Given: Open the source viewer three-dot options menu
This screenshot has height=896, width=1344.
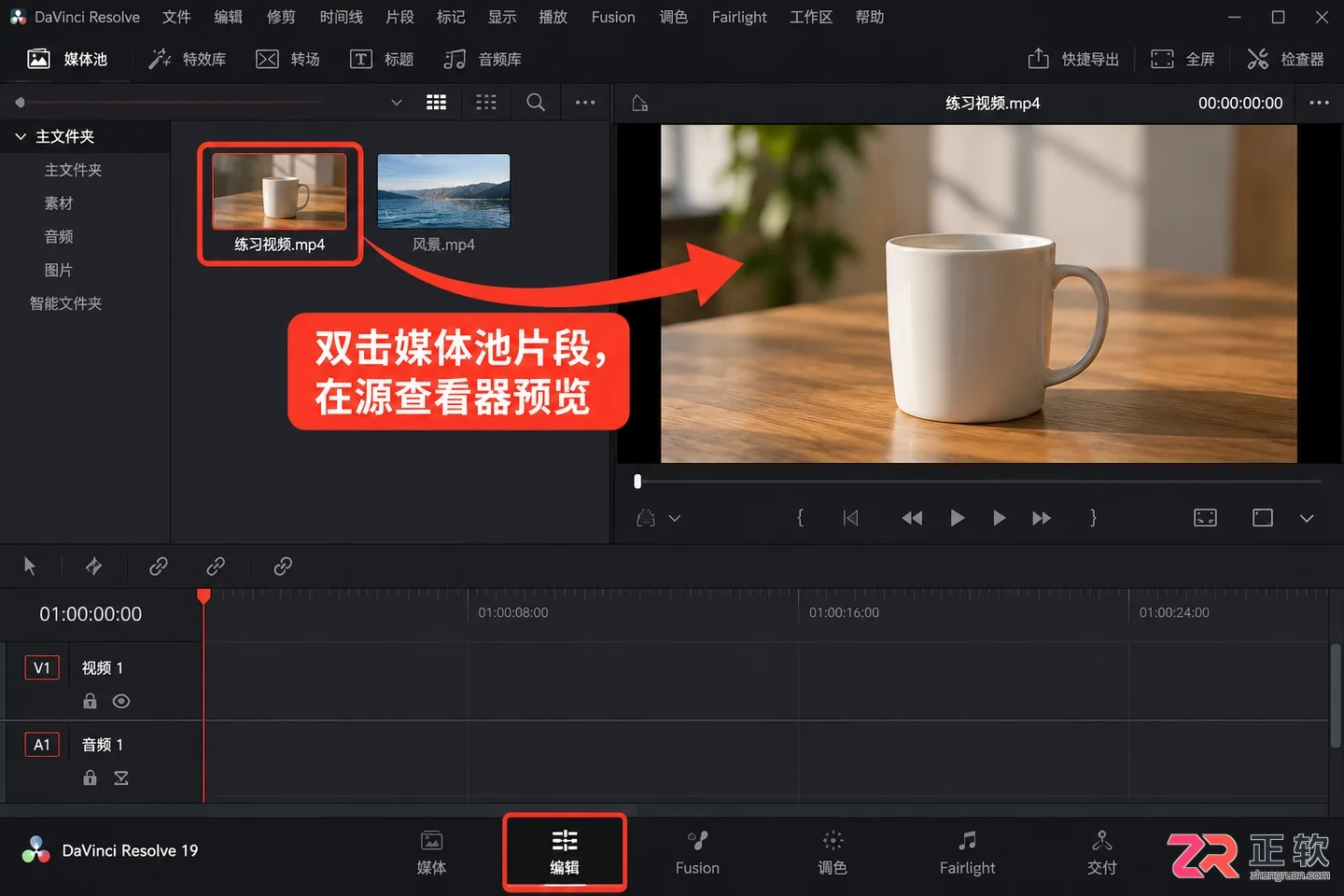Looking at the screenshot, I should [1319, 103].
